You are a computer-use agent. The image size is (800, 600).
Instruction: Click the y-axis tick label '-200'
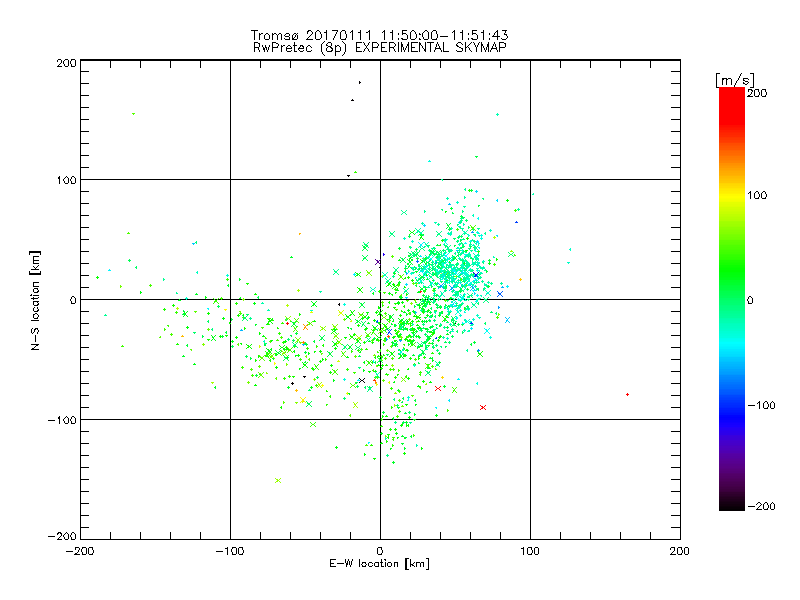(x=62, y=536)
